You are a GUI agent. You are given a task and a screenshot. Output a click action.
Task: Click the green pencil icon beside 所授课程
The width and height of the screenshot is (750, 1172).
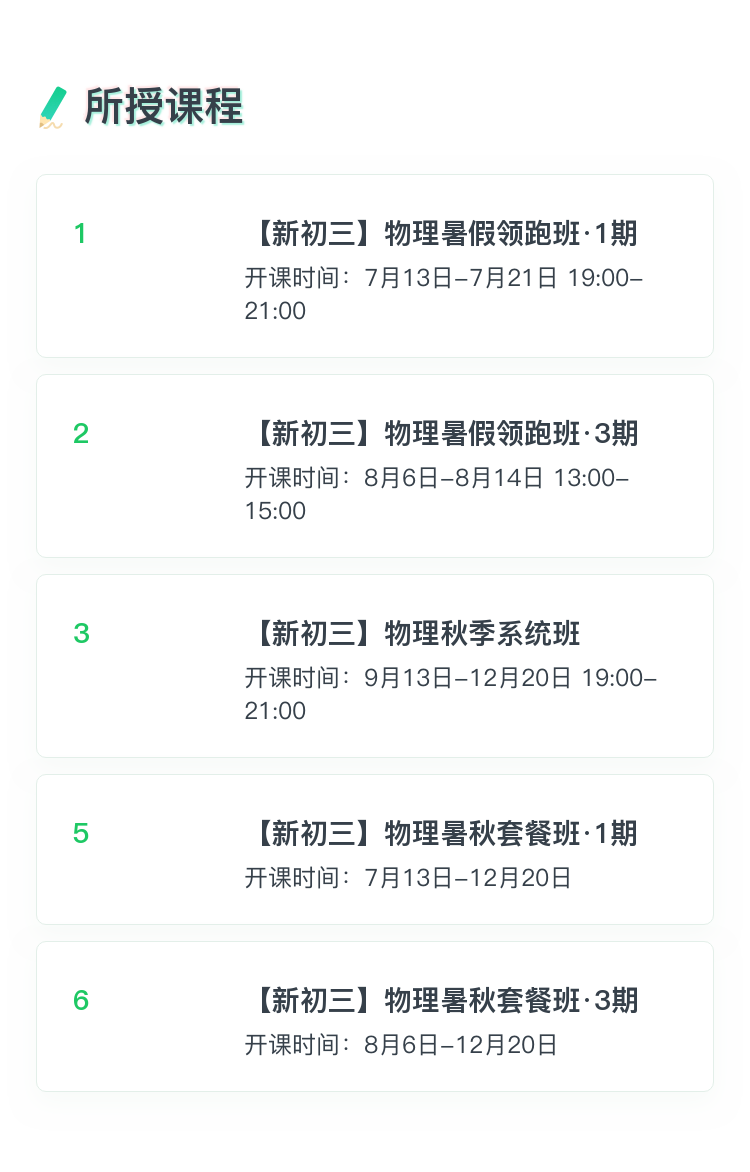52,108
